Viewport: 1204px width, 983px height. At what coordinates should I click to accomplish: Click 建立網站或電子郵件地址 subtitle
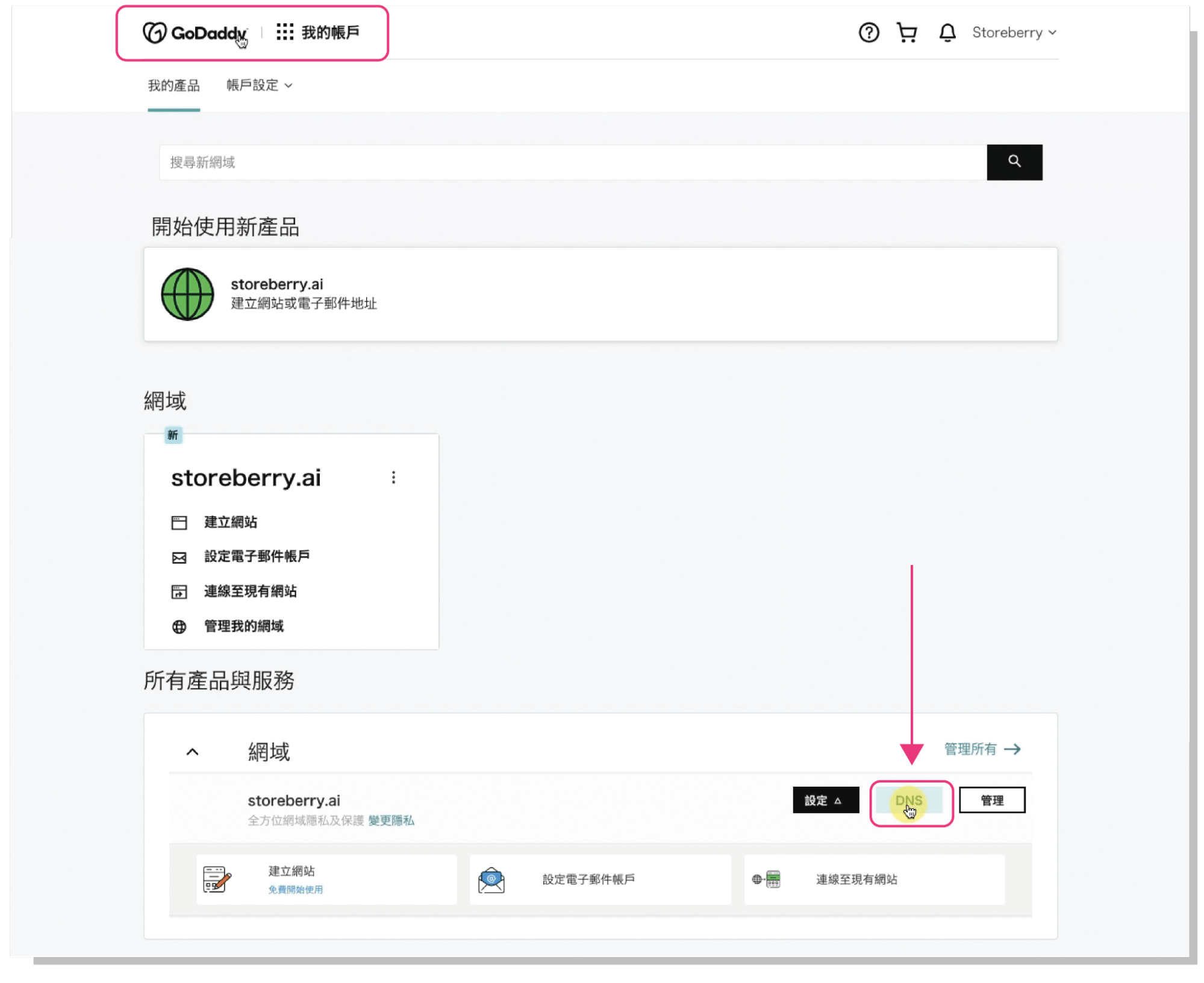304,304
